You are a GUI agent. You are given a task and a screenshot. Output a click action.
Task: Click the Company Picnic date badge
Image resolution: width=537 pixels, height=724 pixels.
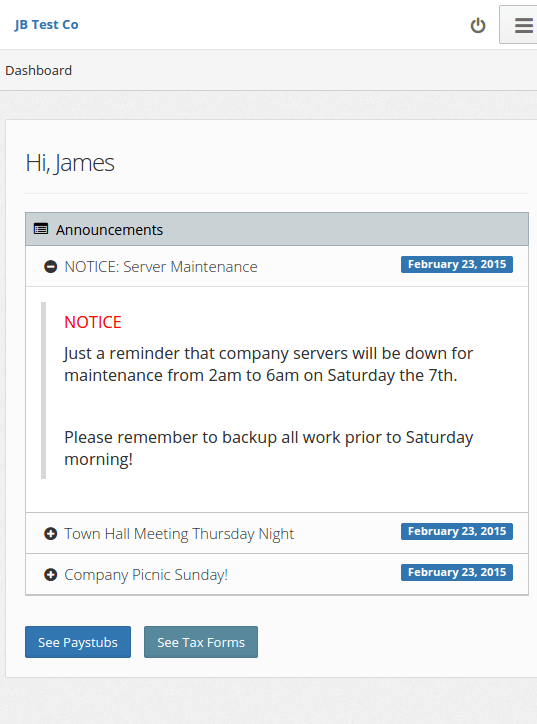457,573
